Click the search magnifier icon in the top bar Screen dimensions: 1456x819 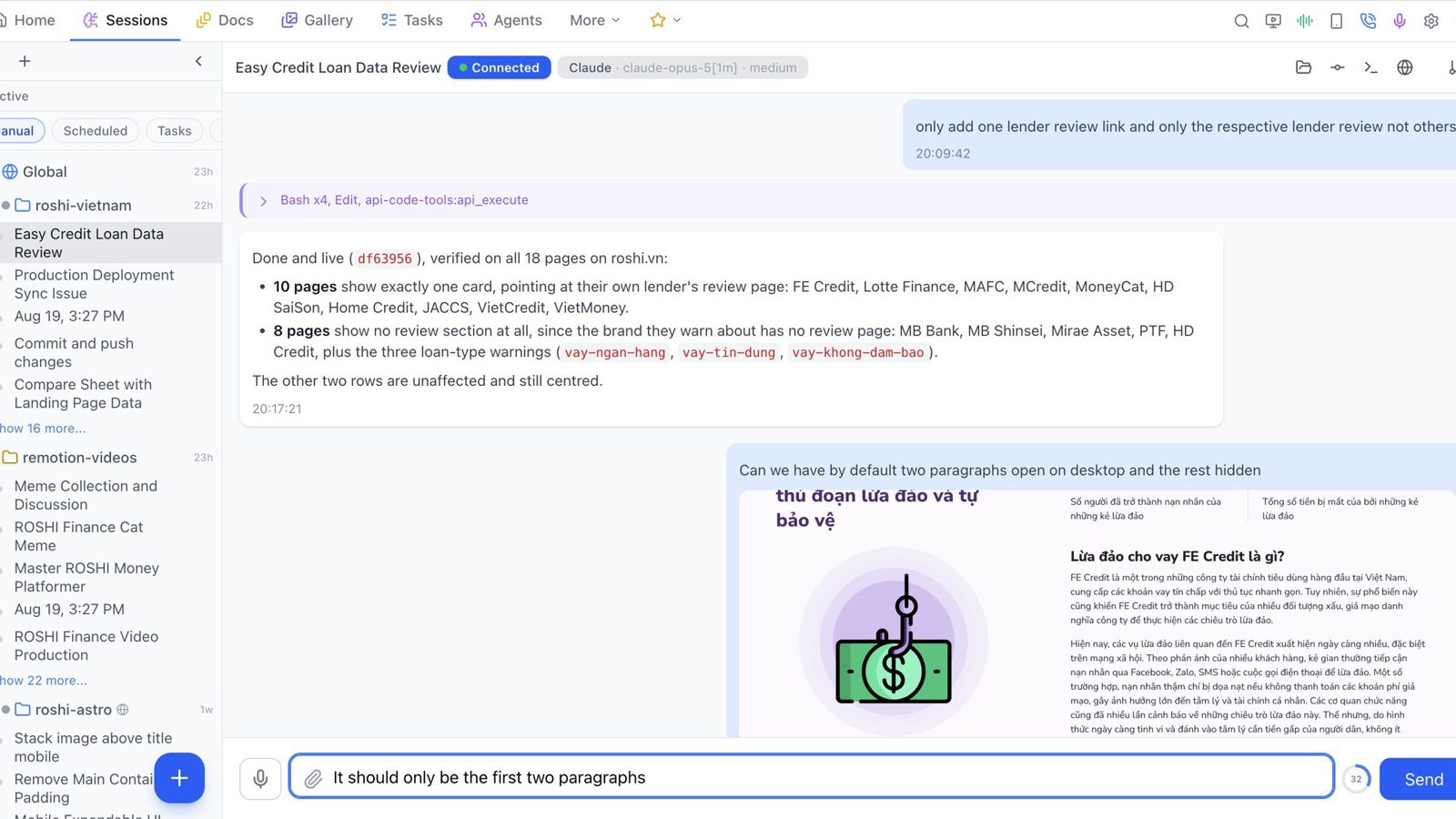click(x=1241, y=21)
